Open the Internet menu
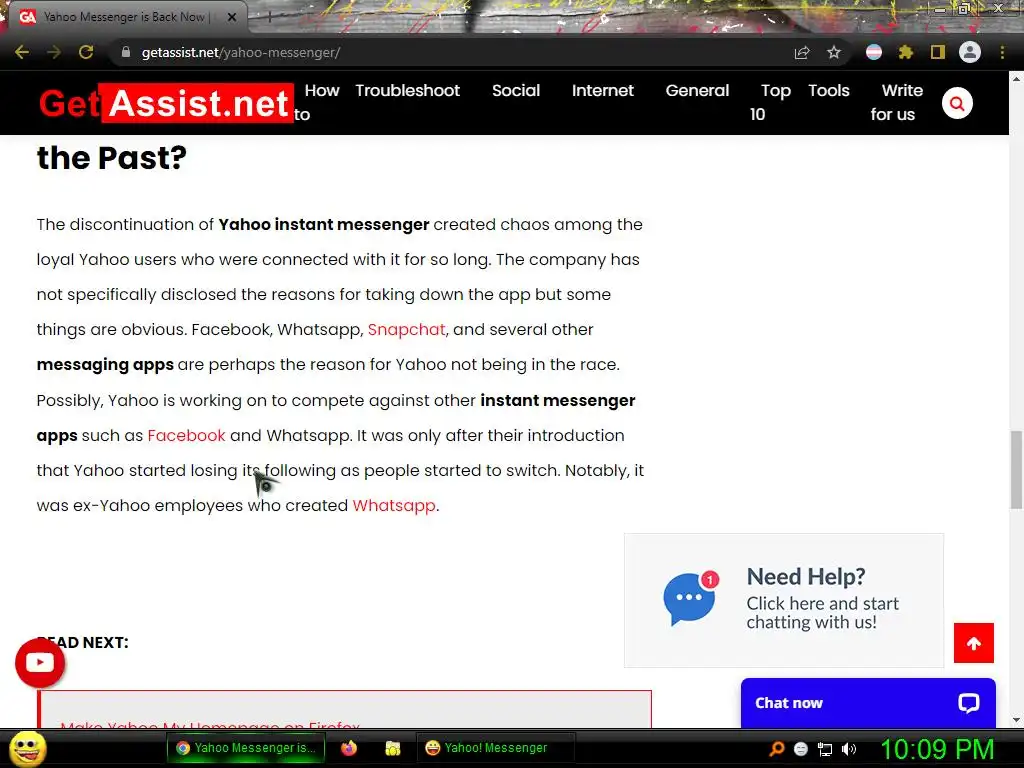The height and width of the screenshot is (768, 1024). pyautogui.click(x=603, y=91)
